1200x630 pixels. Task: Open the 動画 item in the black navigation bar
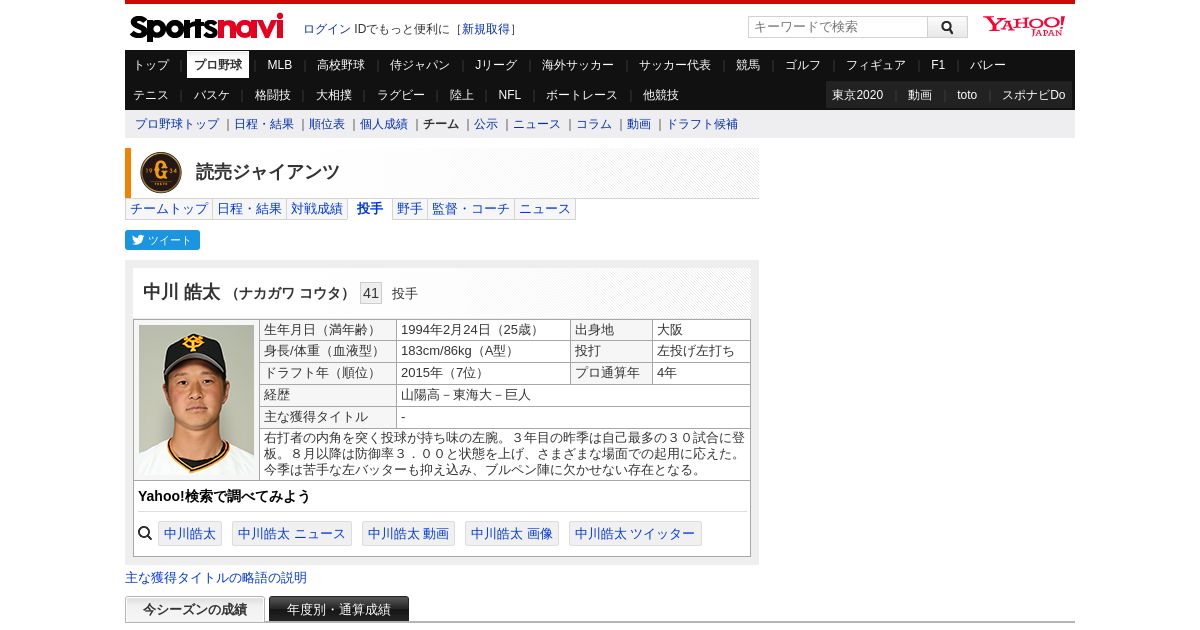point(920,95)
